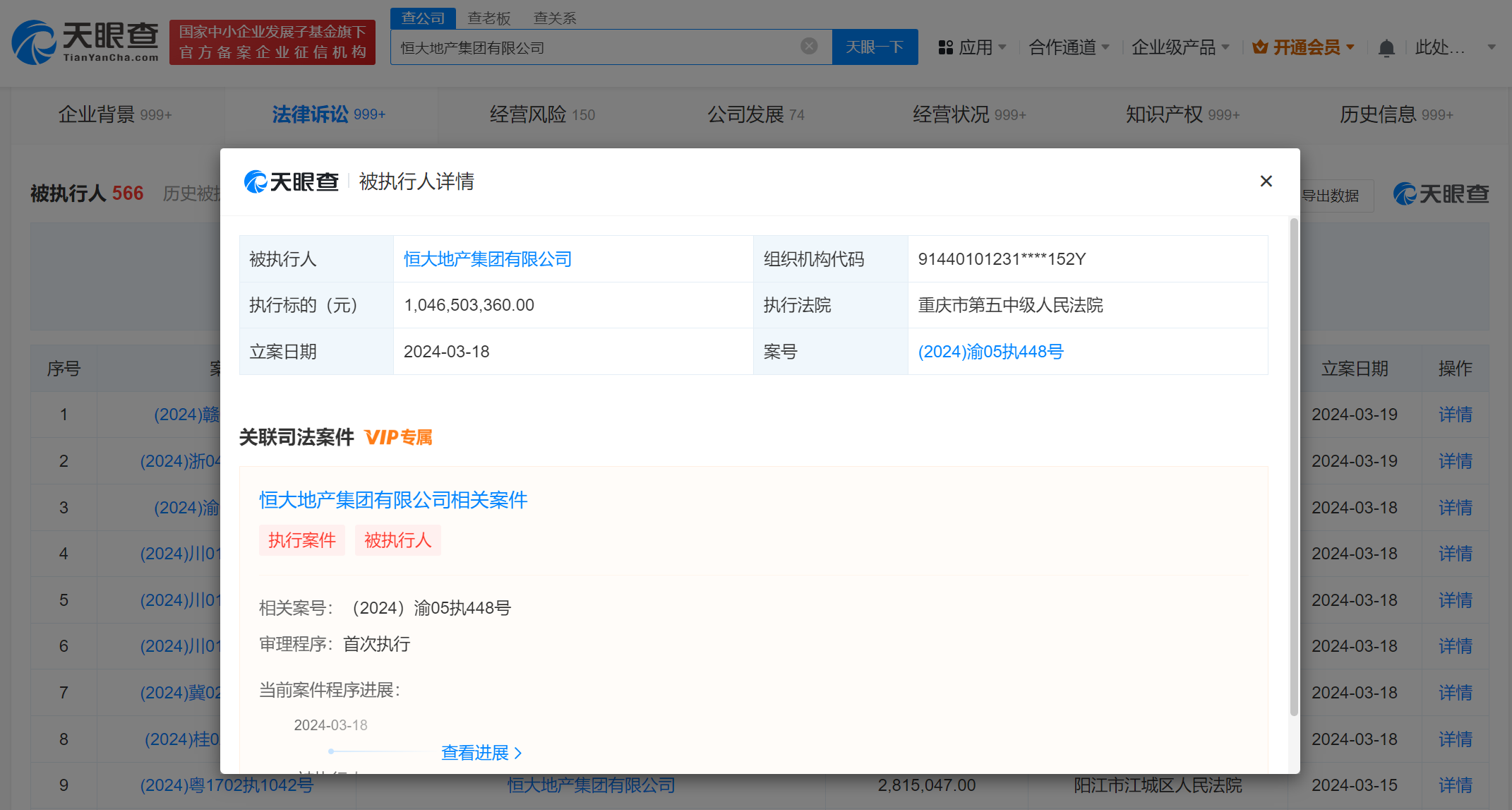Screen dimensions: 1512x810
Task: Open case number (2024)渝05执448号 link
Action: tap(990, 352)
